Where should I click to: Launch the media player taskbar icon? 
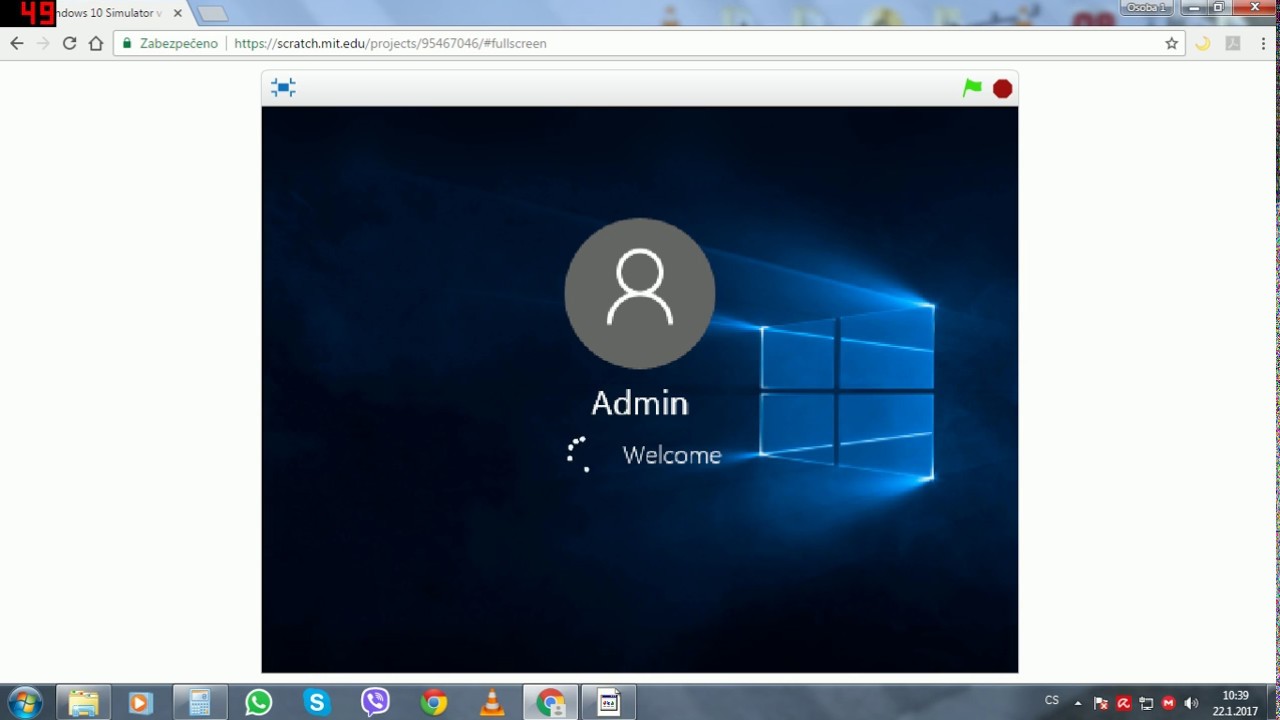[140, 703]
